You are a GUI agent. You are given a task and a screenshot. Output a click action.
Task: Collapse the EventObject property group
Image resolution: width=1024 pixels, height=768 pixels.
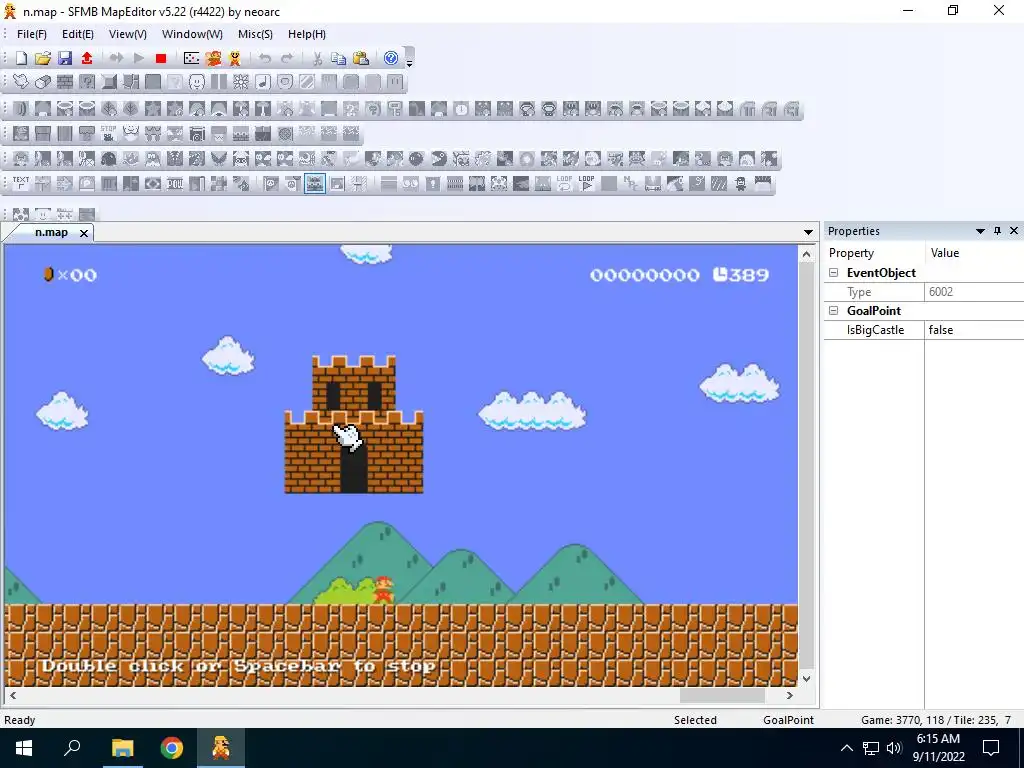pos(833,273)
